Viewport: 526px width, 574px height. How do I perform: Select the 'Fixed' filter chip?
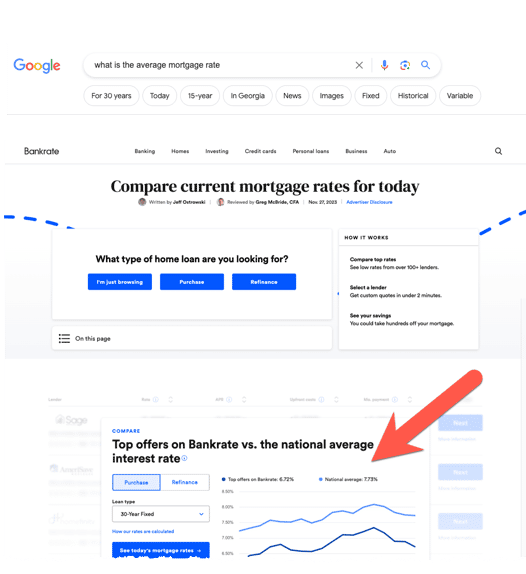coord(370,96)
